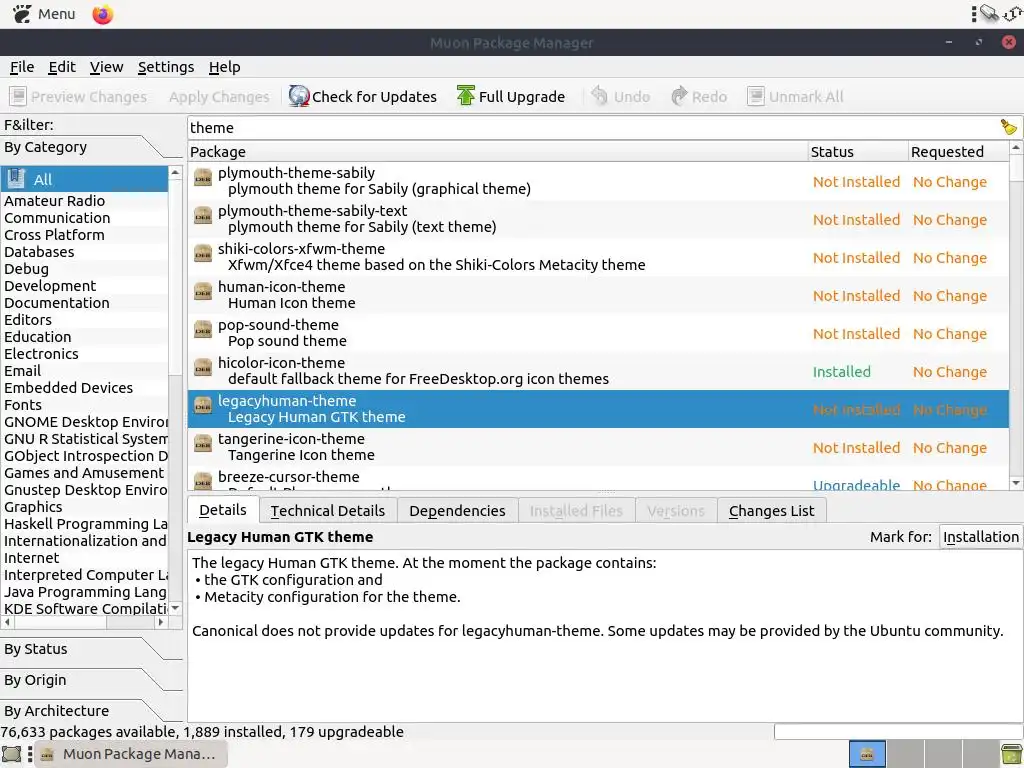Open the File menu
Image resolution: width=1024 pixels, height=768 pixels.
pyautogui.click(x=22, y=67)
